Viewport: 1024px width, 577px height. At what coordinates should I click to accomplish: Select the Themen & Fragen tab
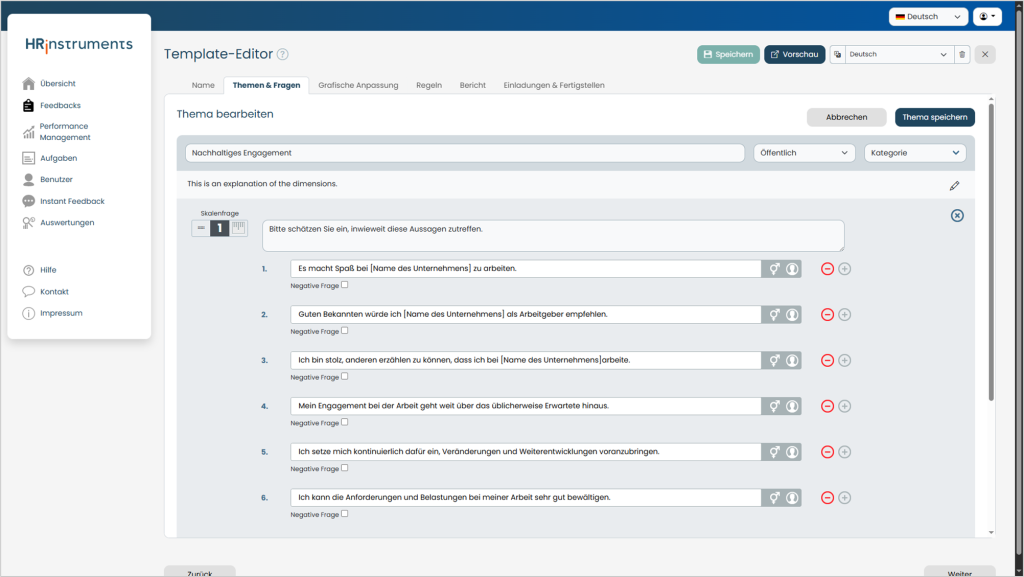pyautogui.click(x=266, y=86)
